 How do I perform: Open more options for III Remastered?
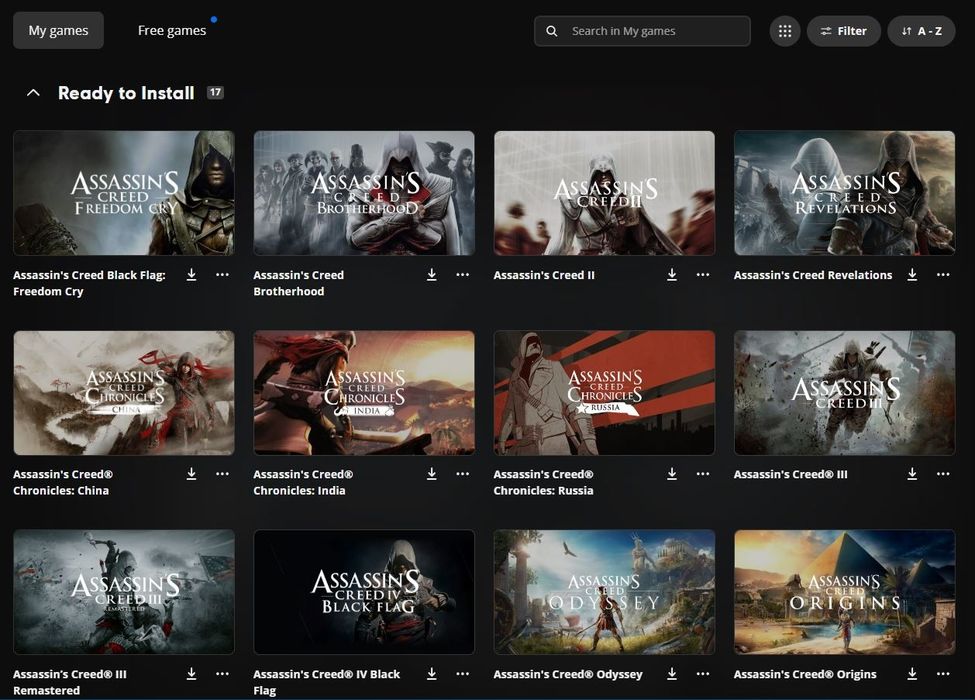(222, 673)
